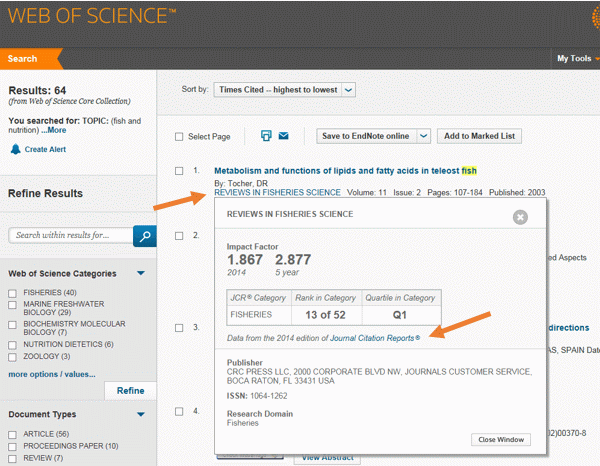Viewport: 600px width, 466px height.
Task: Tick the ZOOLOGY (3) checkbox
Action: tap(12, 357)
